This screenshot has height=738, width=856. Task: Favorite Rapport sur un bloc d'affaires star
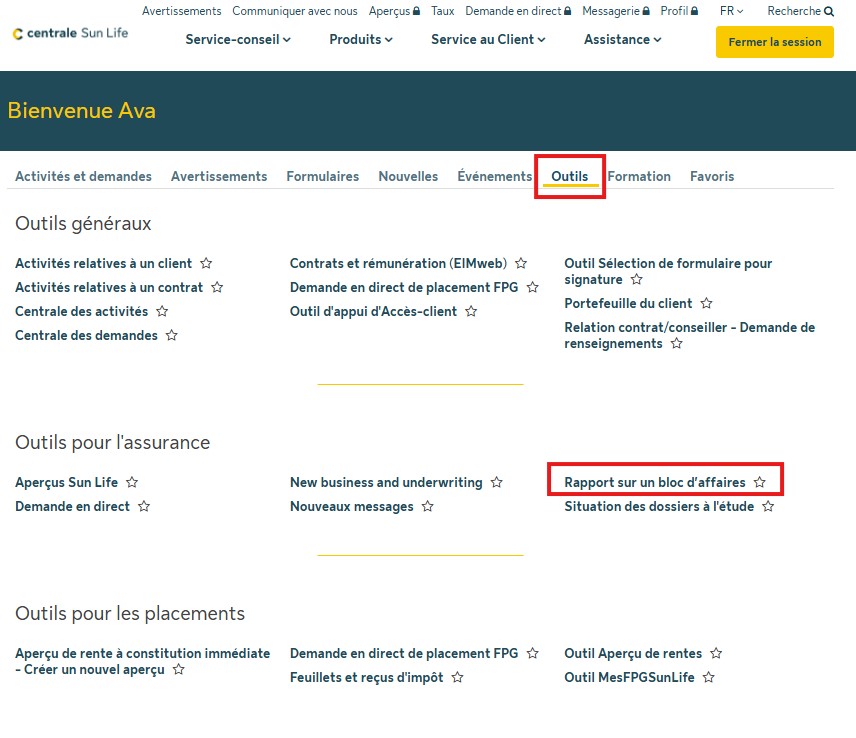[760, 482]
